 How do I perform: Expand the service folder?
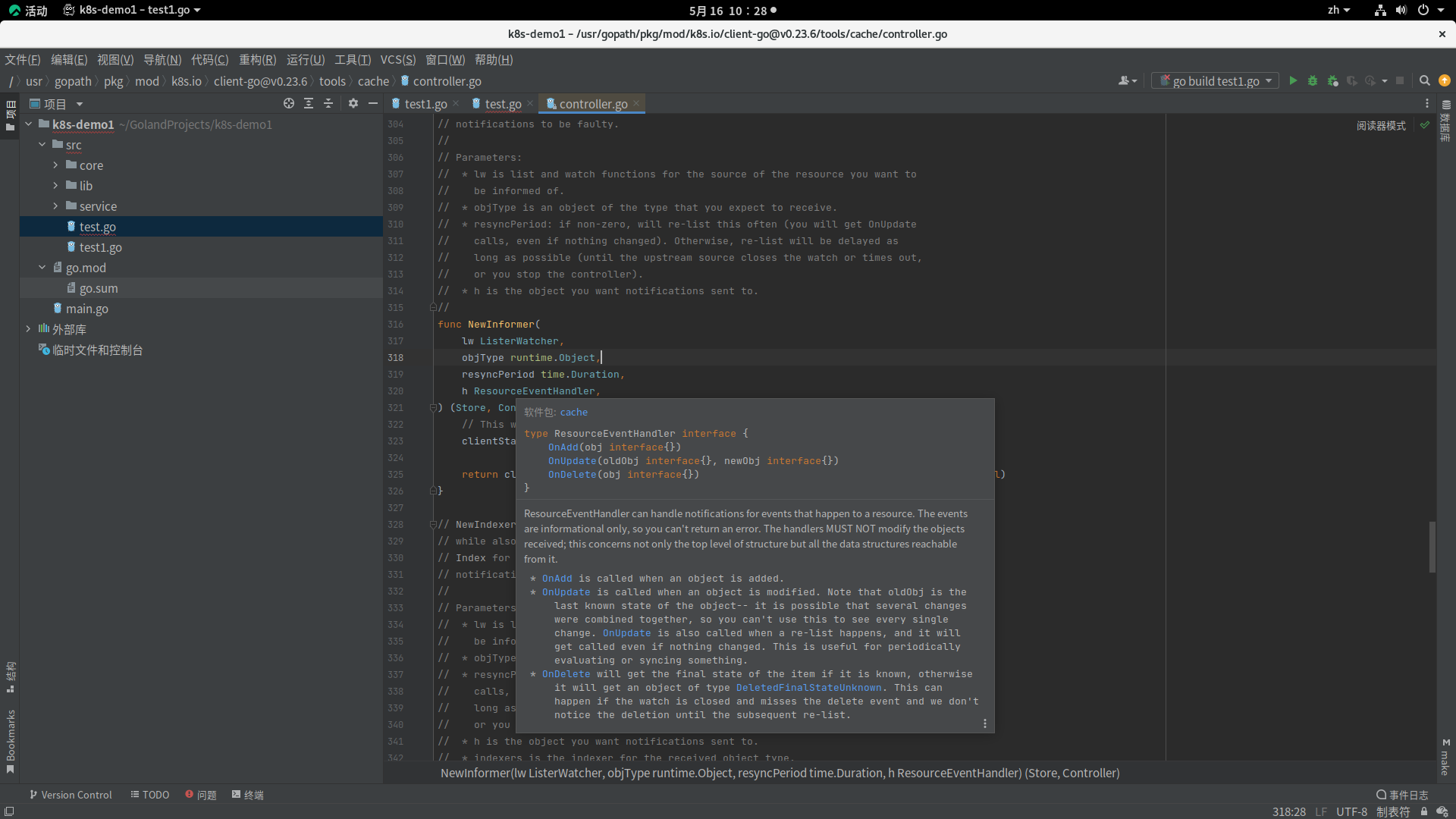click(55, 206)
